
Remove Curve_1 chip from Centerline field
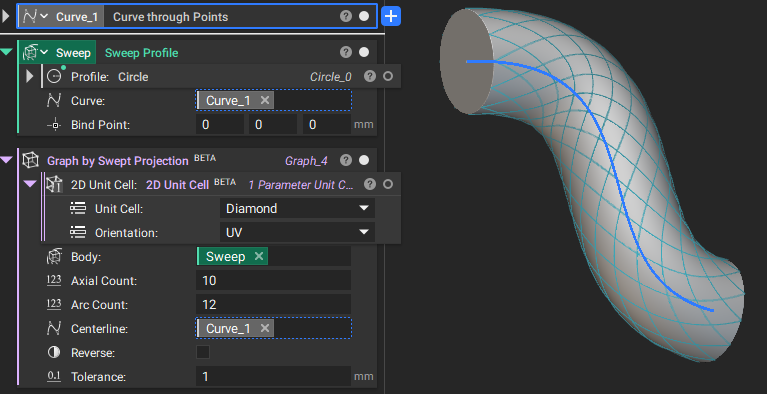265,328
